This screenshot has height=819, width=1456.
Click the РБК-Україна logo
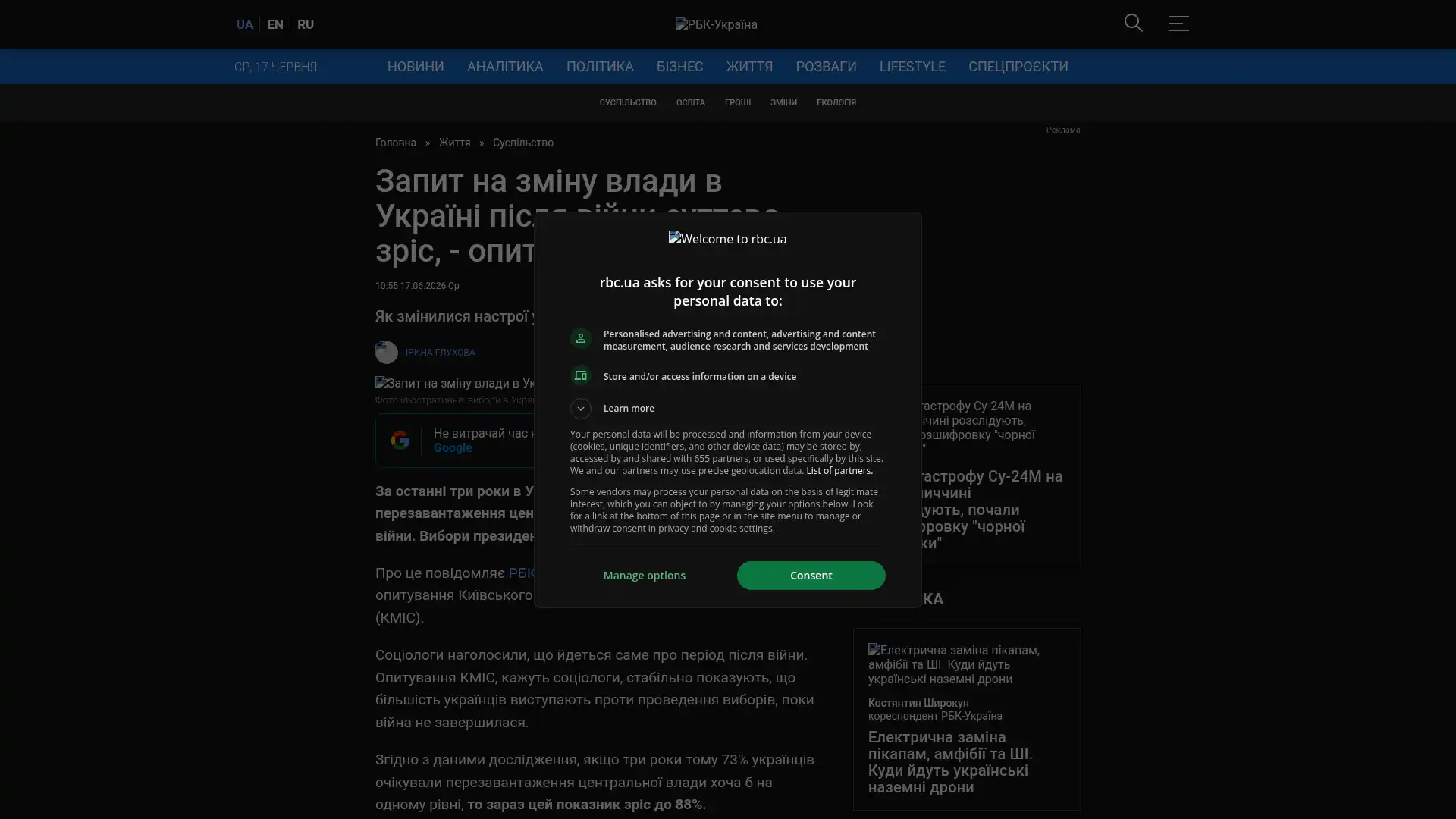coord(716,24)
